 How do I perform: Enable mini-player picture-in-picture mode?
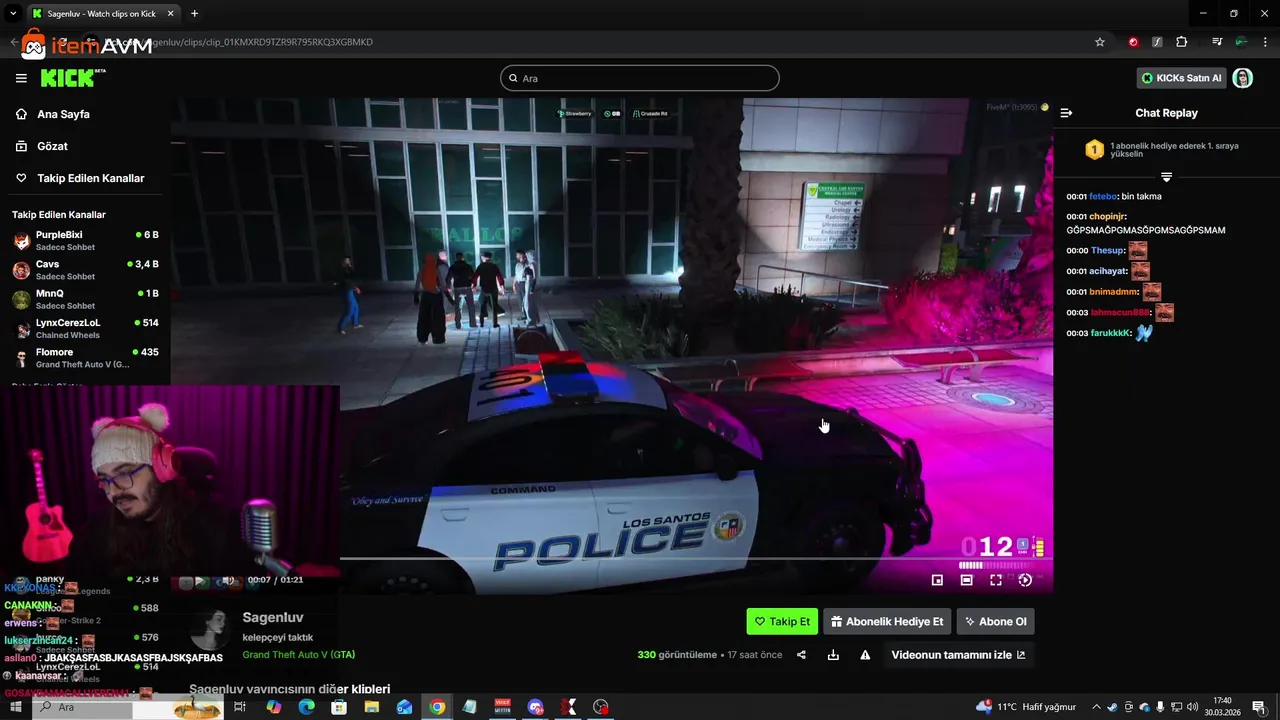click(937, 580)
